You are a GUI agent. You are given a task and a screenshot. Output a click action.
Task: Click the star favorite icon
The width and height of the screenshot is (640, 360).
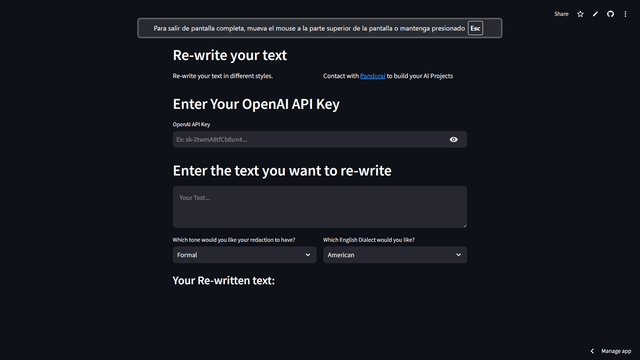coord(580,14)
